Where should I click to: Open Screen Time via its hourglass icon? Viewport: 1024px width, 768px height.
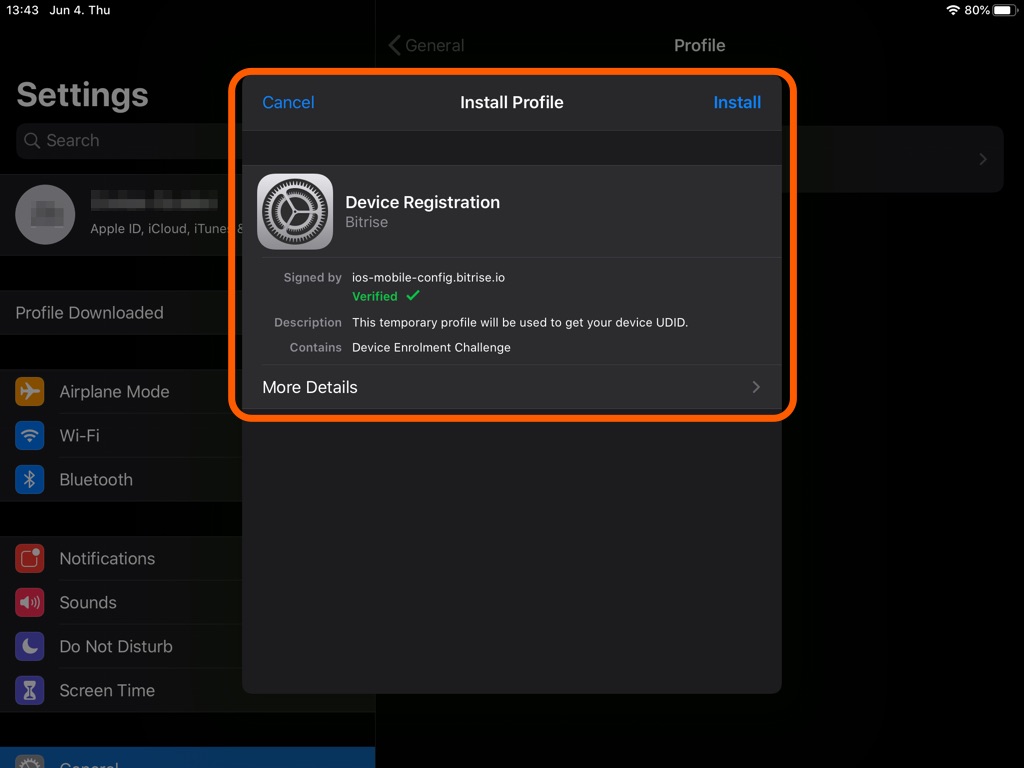pos(29,690)
